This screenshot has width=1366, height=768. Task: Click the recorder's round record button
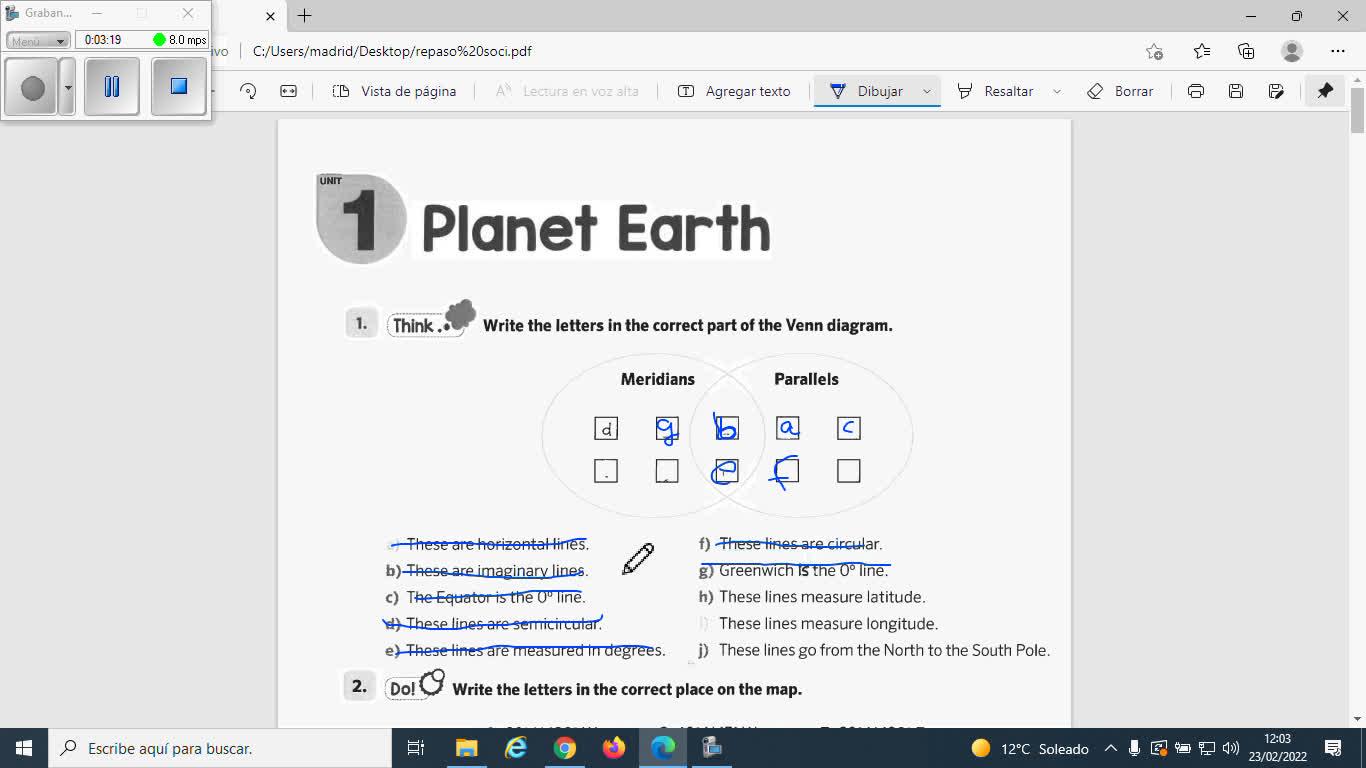[32, 87]
